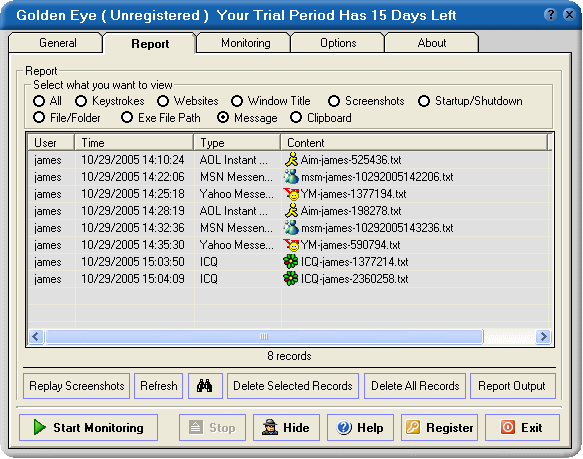Sort by the Time column header
The image size is (583, 459).
coord(134,142)
